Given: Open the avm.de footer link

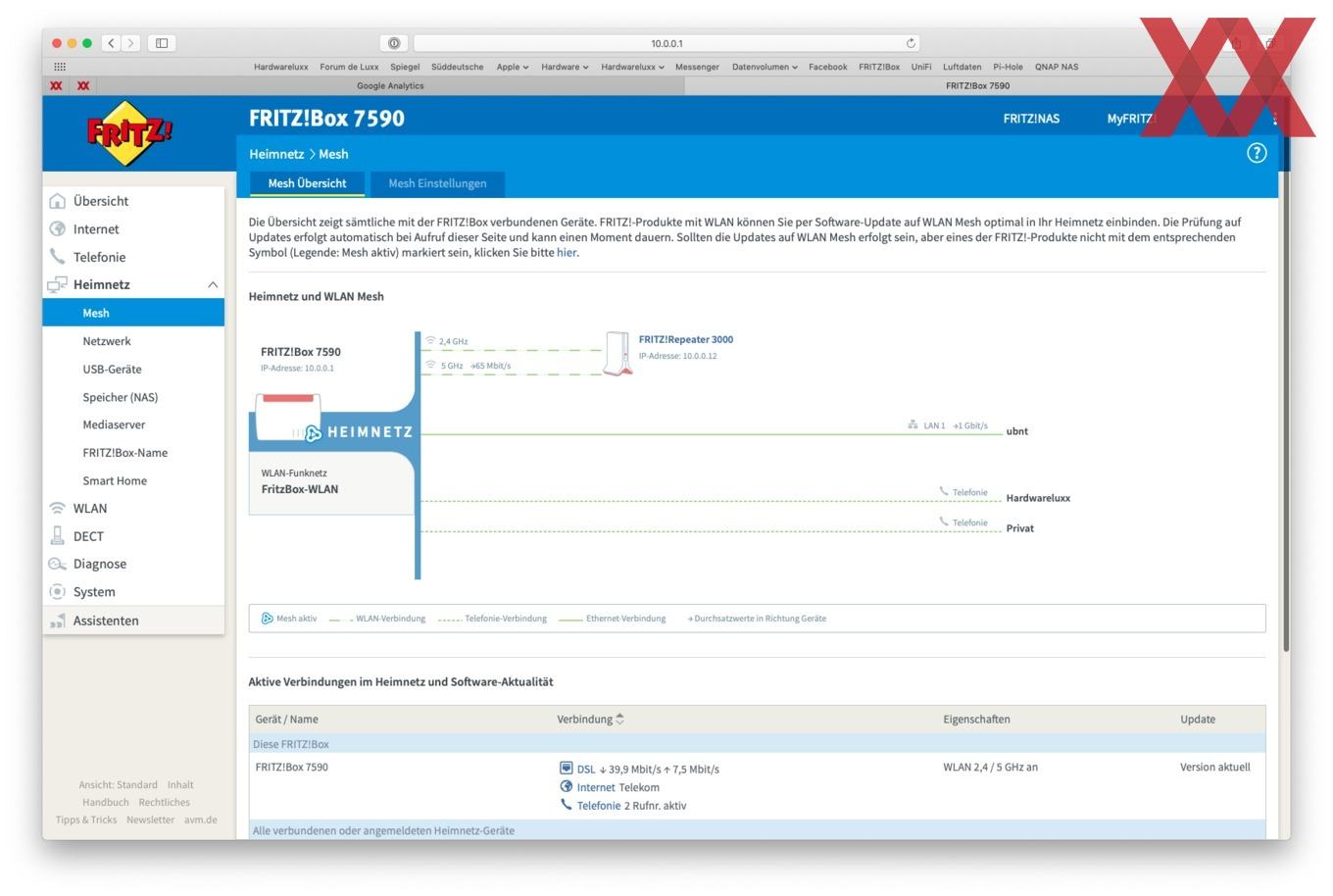Looking at the screenshot, I should (x=201, y=821).
